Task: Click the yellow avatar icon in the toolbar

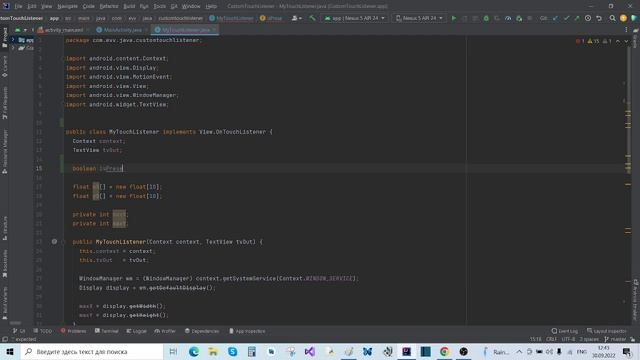Action: click(x=623, y=18)
